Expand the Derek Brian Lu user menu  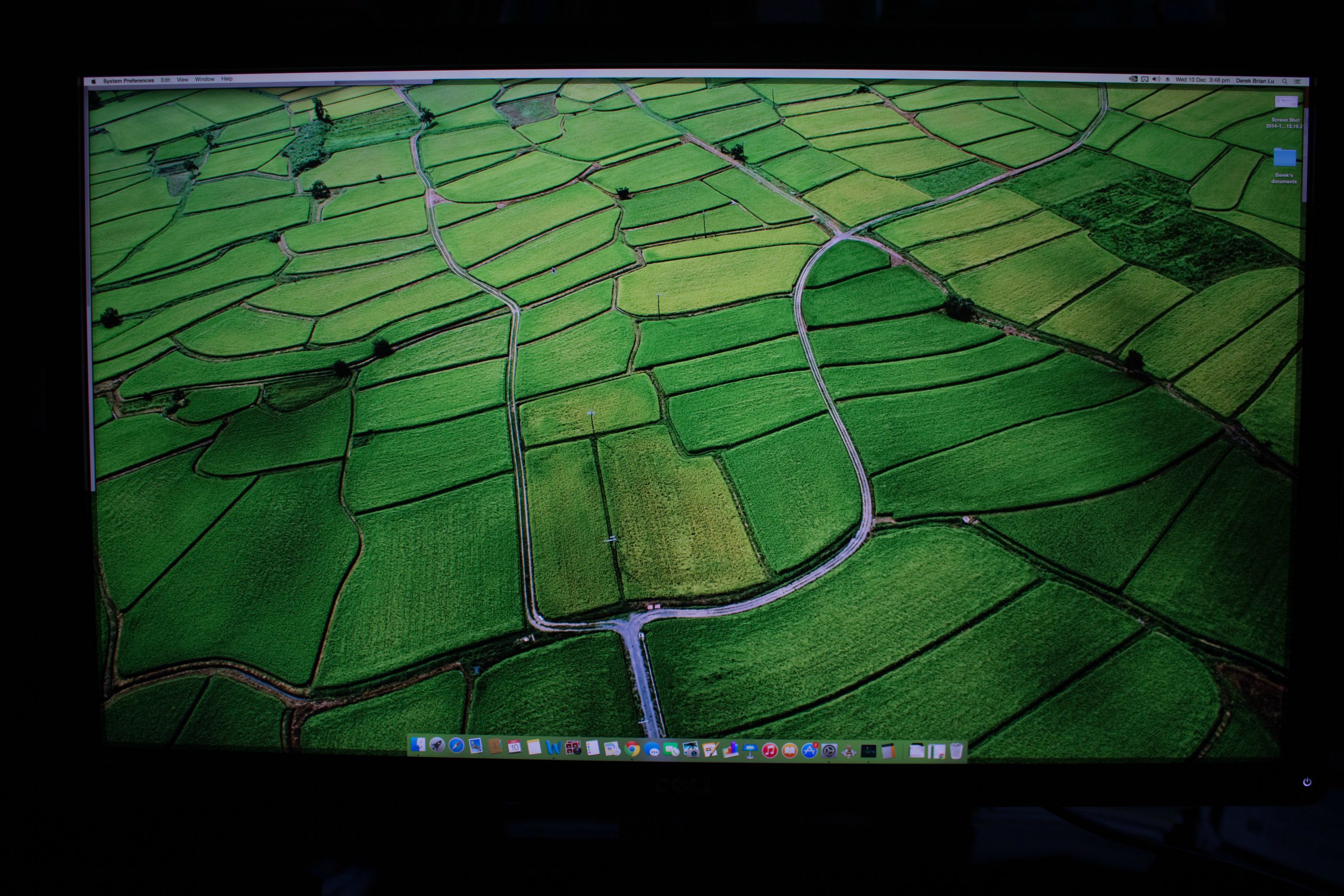pos(1255,81)
